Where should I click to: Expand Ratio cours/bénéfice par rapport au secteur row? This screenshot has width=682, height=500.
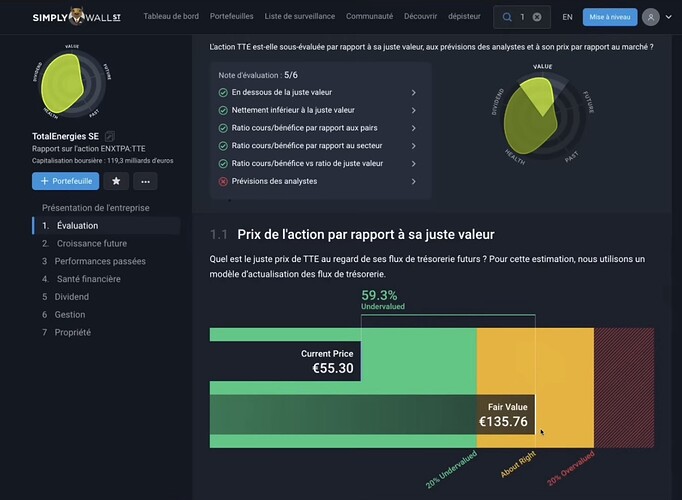point(318,146)
